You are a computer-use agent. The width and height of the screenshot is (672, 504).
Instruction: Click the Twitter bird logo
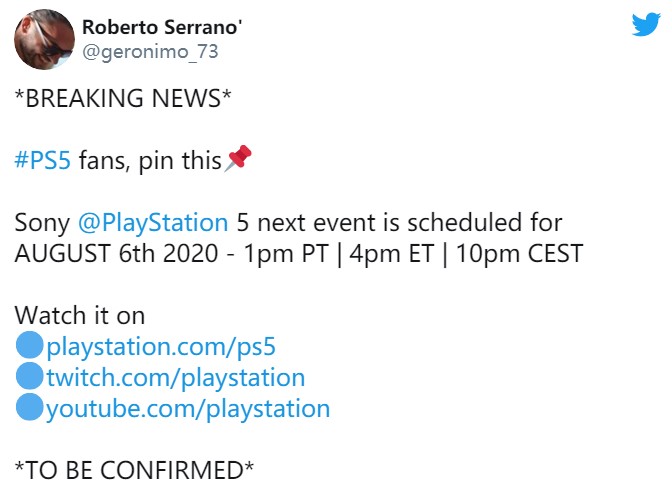tap(645, 24)
